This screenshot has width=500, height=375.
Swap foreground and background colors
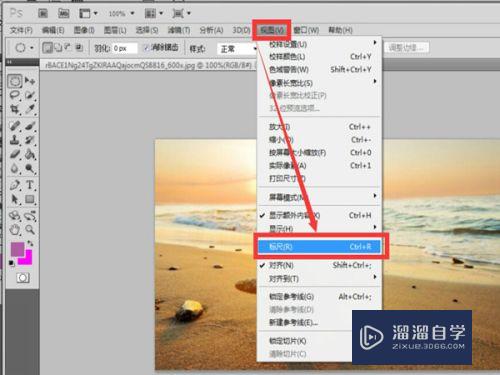pos(30,244)
